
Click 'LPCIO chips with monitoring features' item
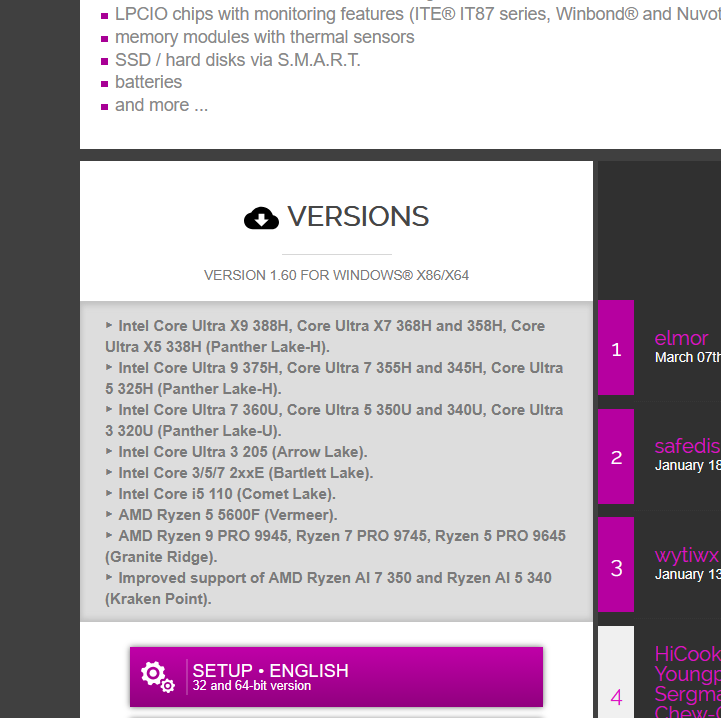[418, 14]
